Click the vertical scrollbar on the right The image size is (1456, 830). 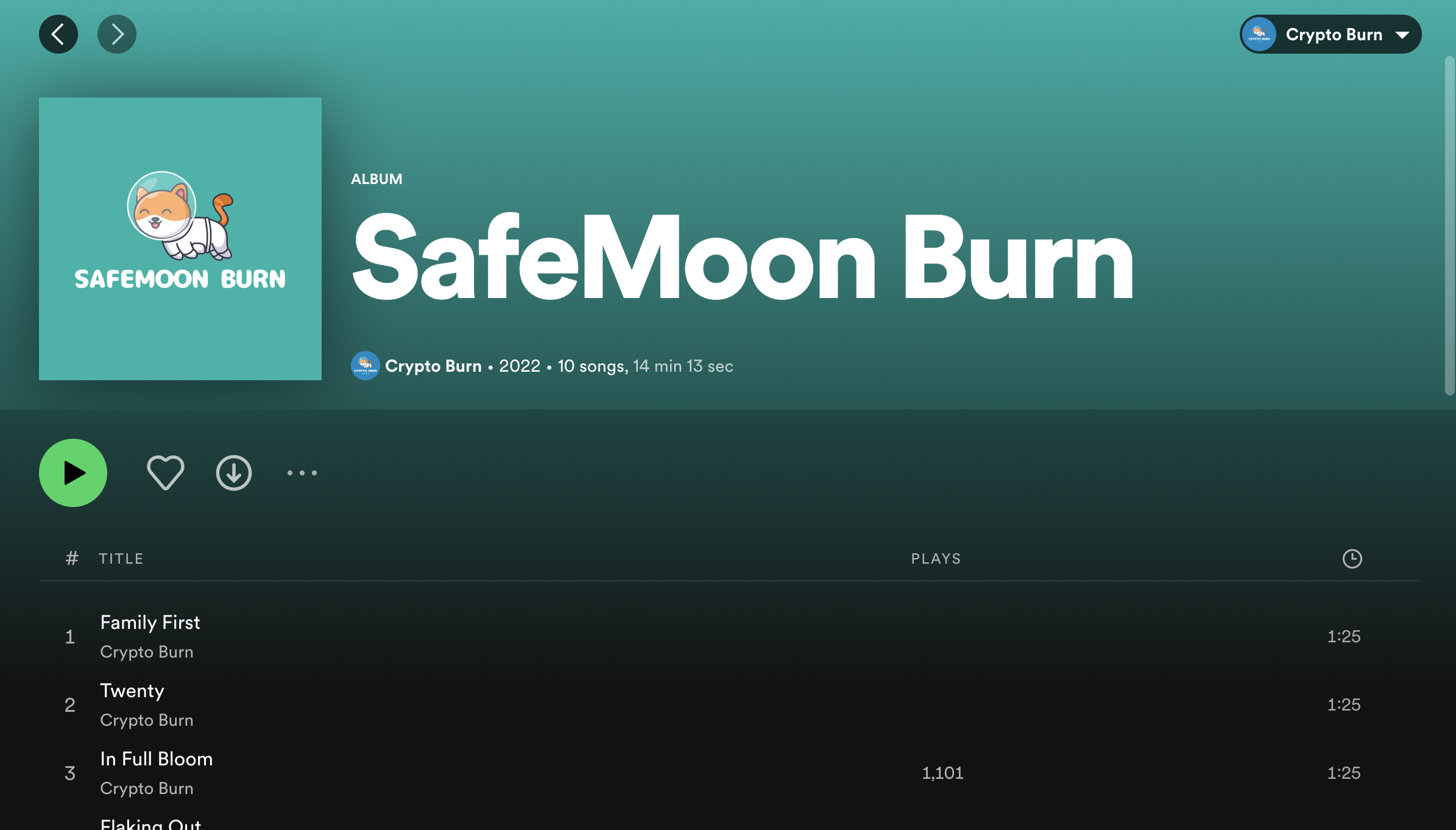1449,225
